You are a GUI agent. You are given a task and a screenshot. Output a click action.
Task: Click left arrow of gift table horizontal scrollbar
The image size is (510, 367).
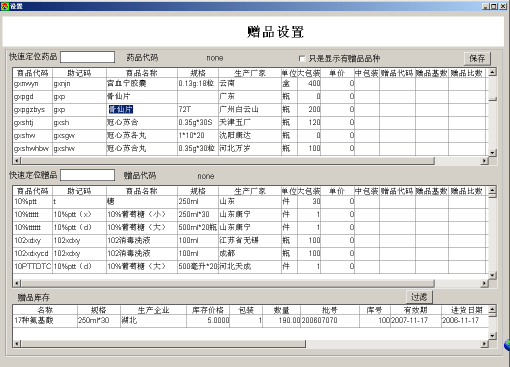point(17,283)
